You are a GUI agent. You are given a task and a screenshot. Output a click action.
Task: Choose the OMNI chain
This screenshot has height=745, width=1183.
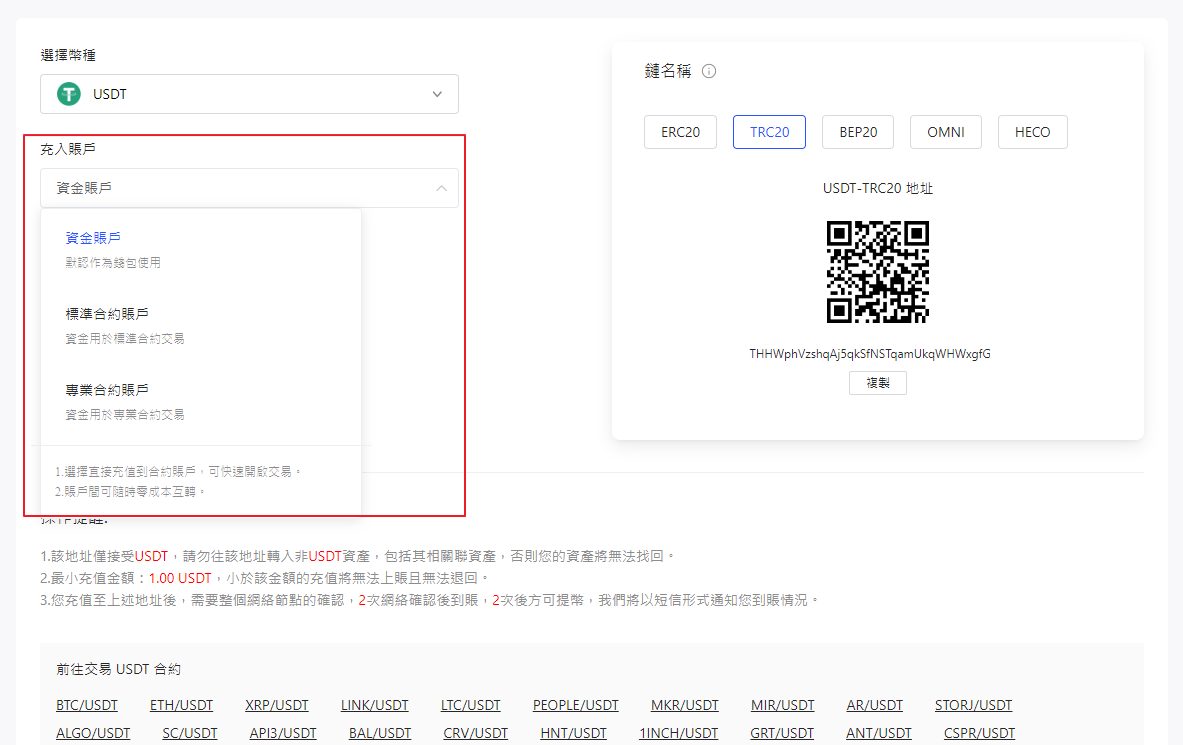point(945,132)
